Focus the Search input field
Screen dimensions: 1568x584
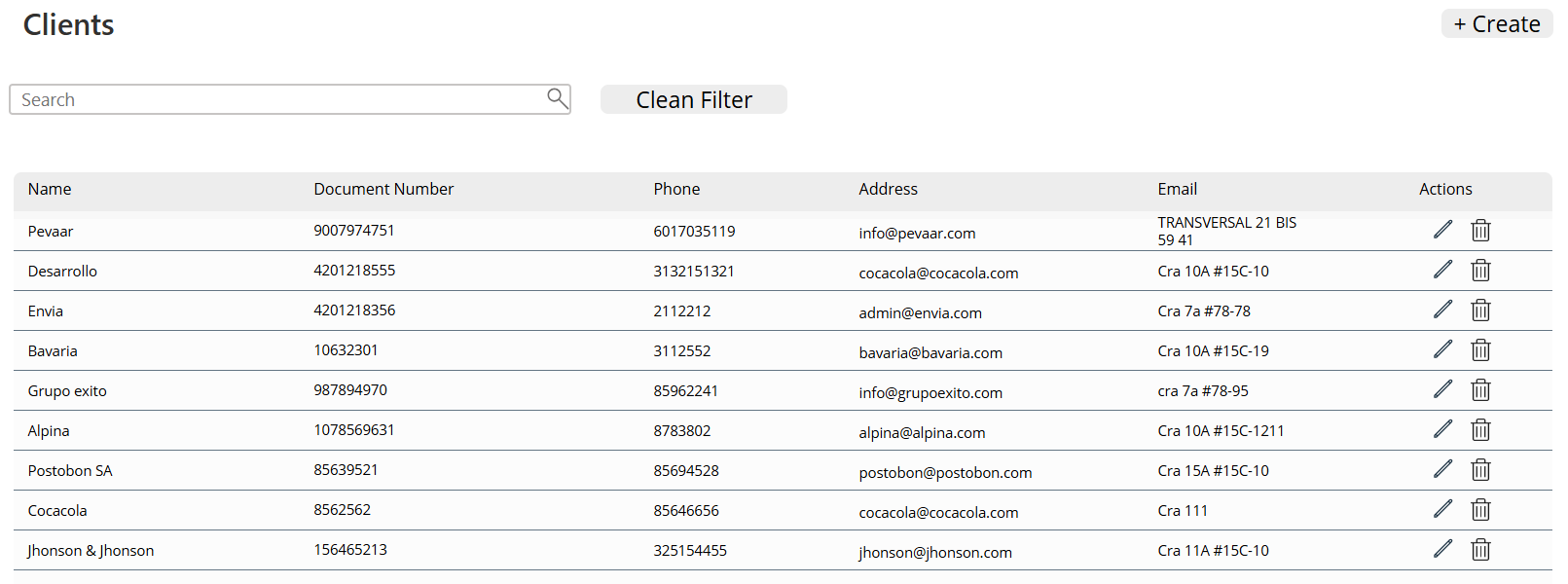[x=277, y=99]
